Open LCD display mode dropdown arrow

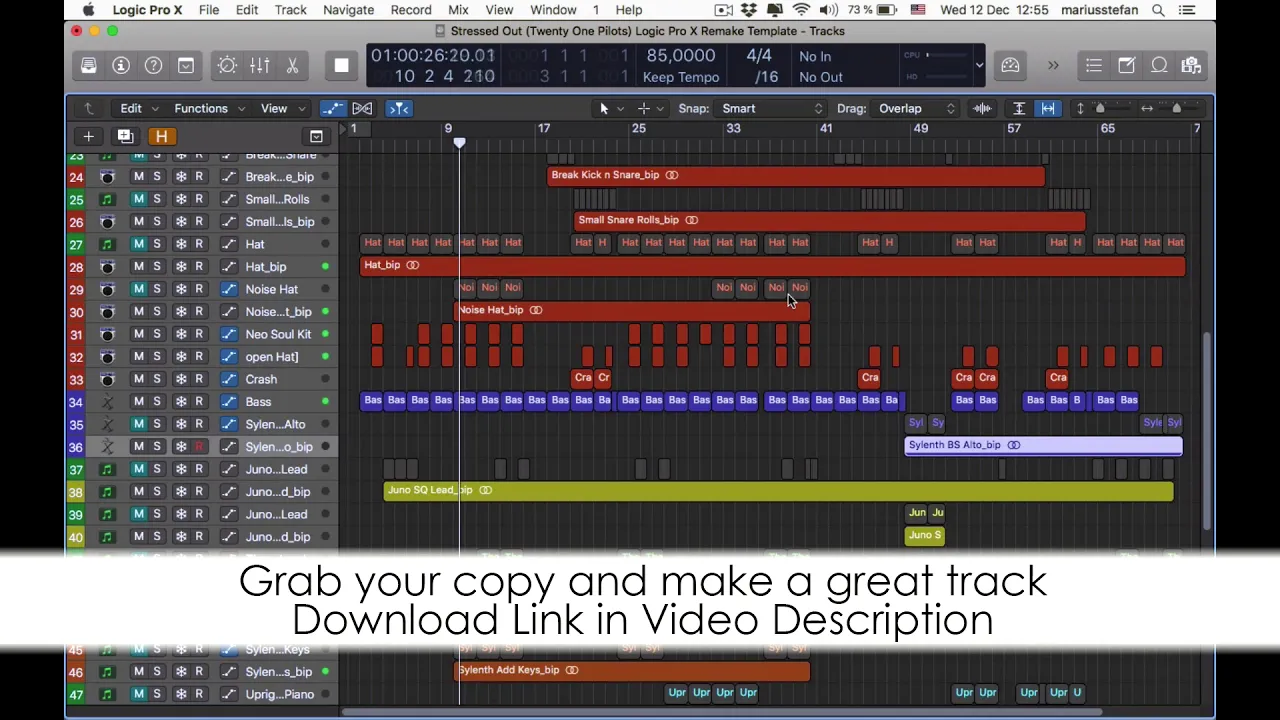pyautogui.click(x=979, y=66)
